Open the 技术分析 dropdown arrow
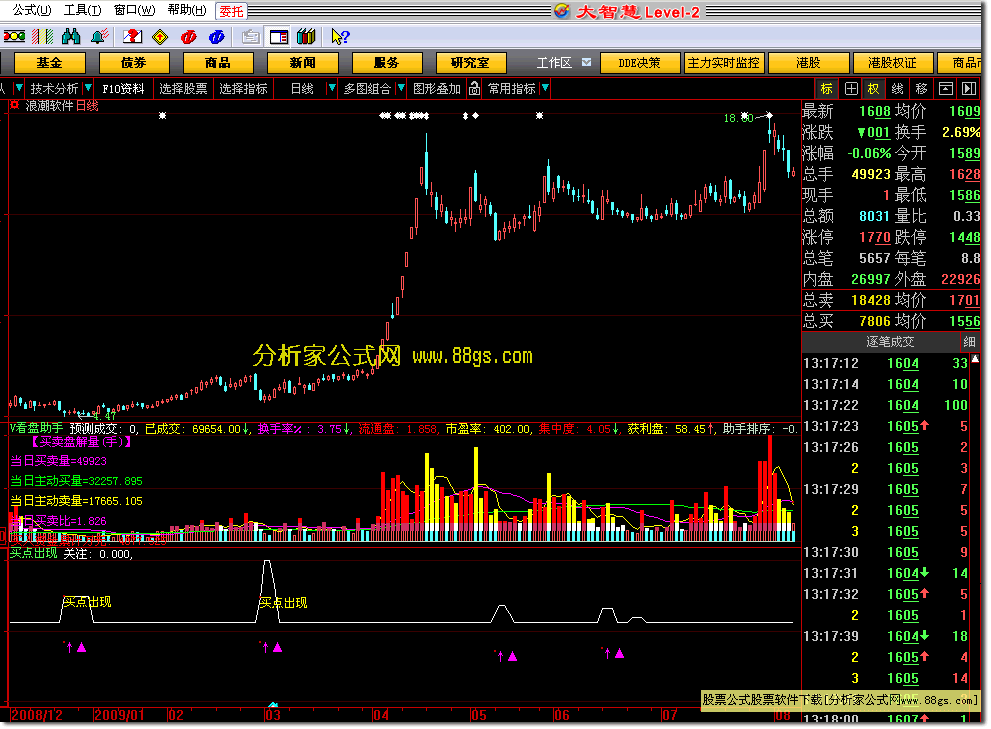This screenshot has height=729, width=991. pos(88,89)
